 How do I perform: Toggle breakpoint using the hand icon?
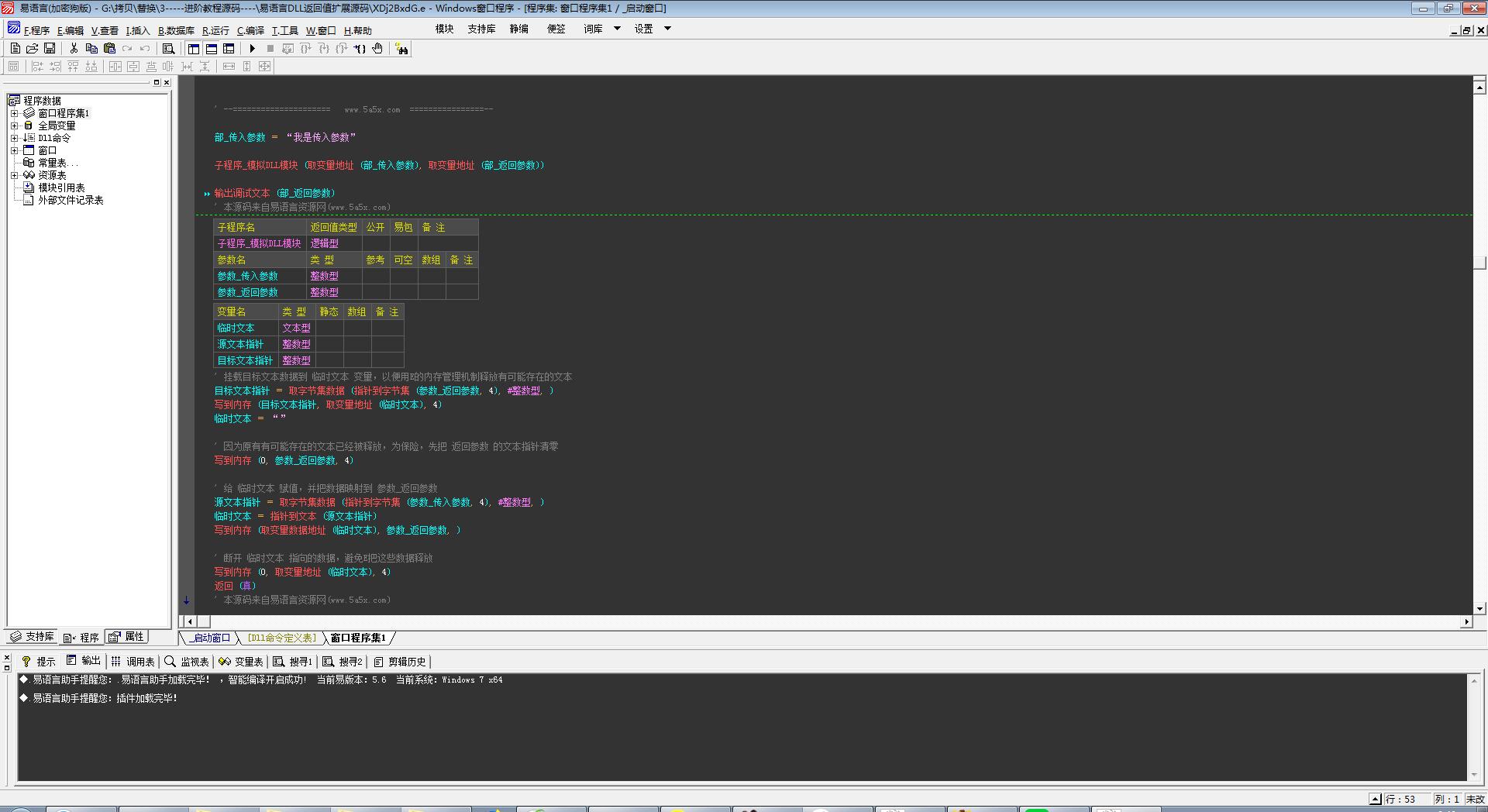377,48
